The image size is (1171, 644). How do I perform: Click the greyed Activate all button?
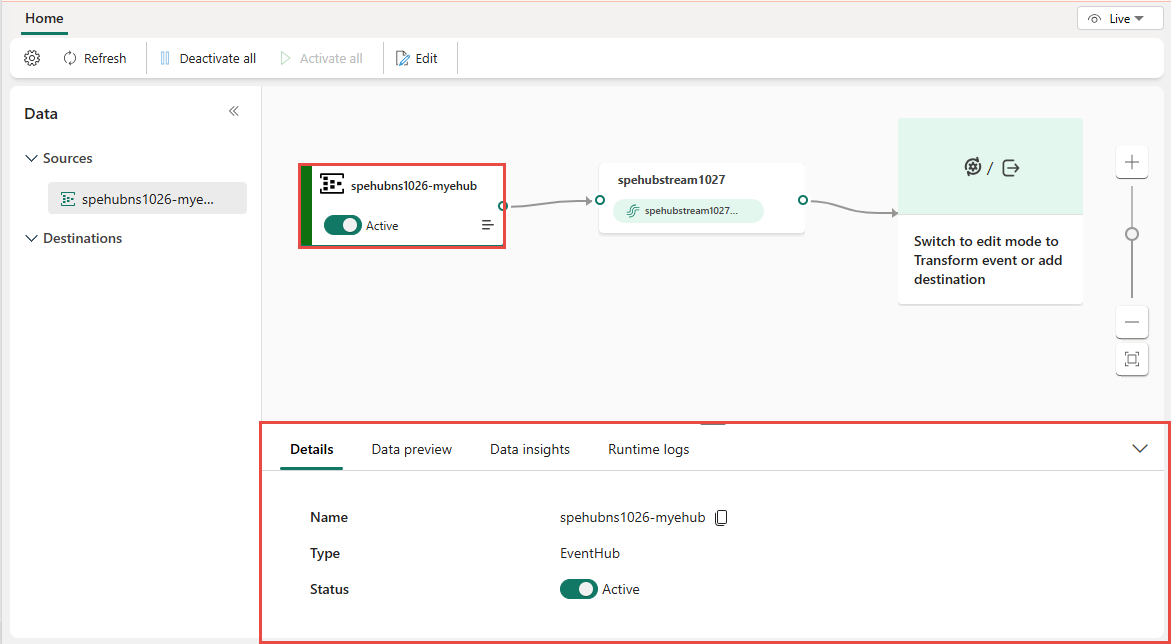point(321,58)
